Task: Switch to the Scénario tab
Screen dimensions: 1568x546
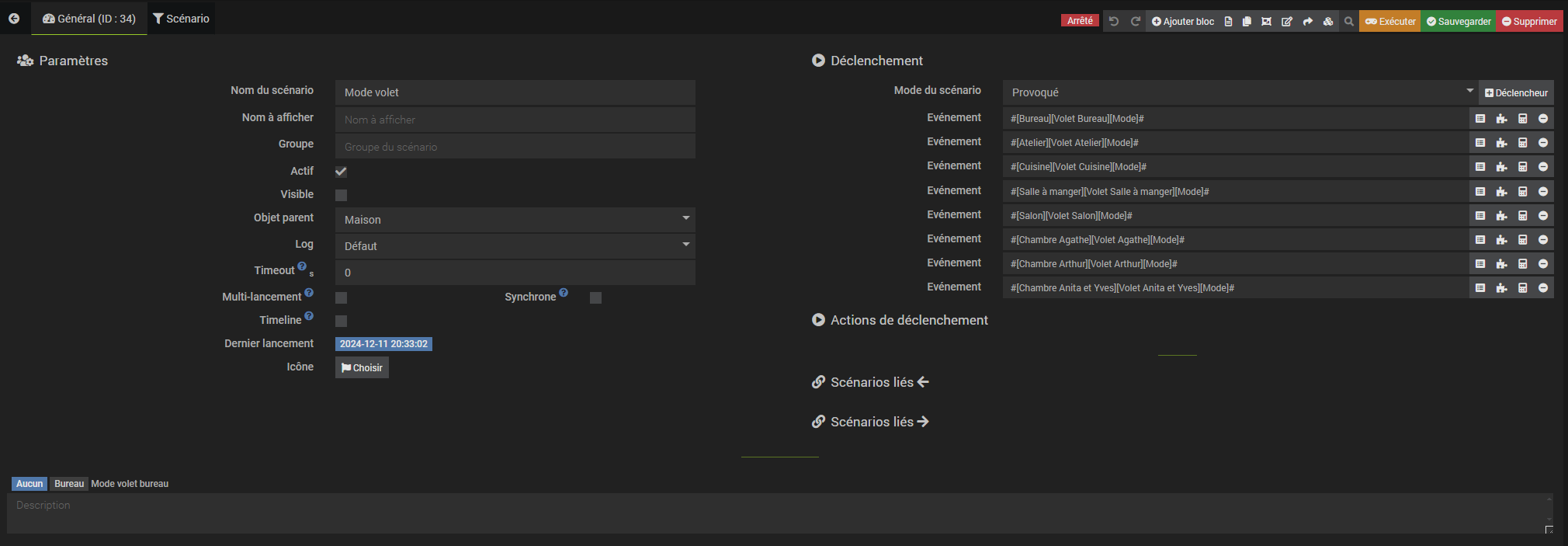Action: (182, 19)
